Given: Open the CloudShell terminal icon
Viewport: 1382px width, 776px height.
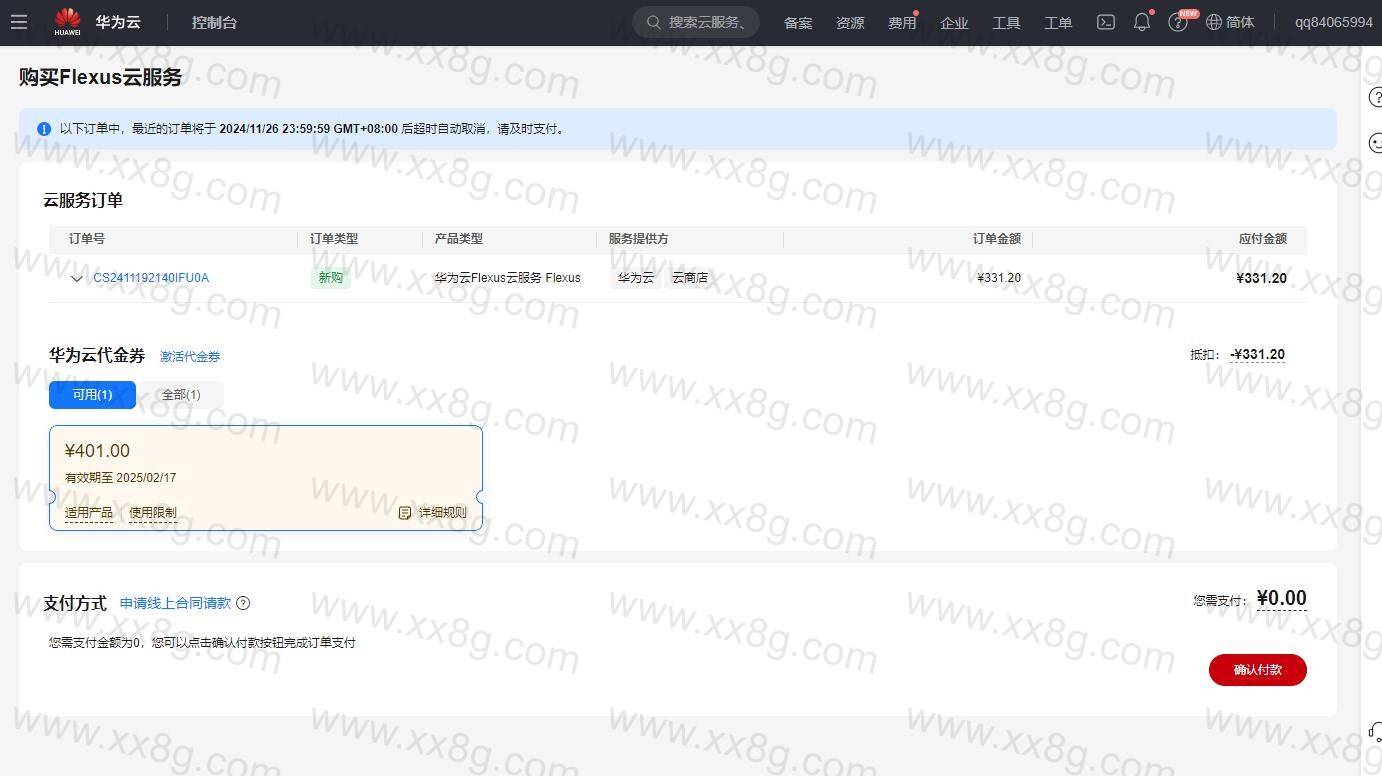Looking at the screenshot, I should (1106, 22).
